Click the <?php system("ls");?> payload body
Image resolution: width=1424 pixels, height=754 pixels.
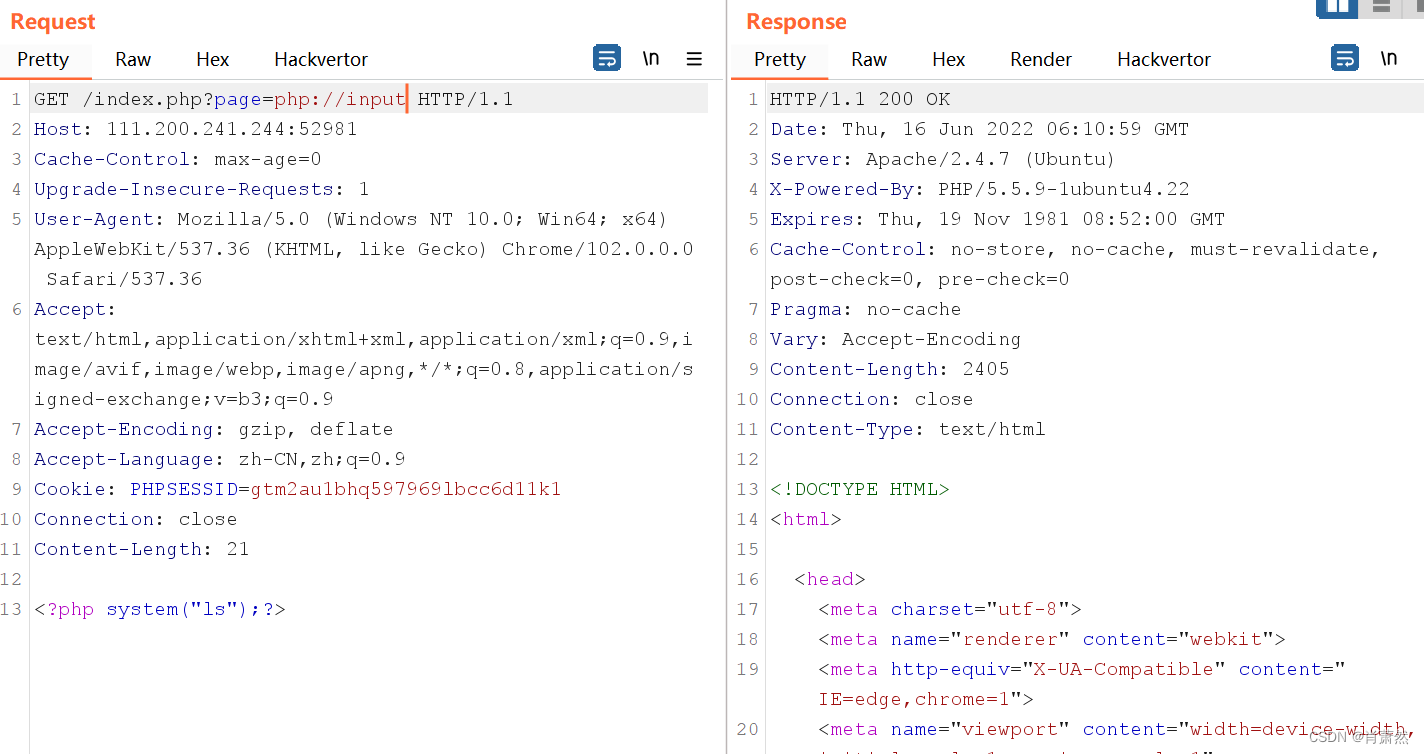coord(160,609)
